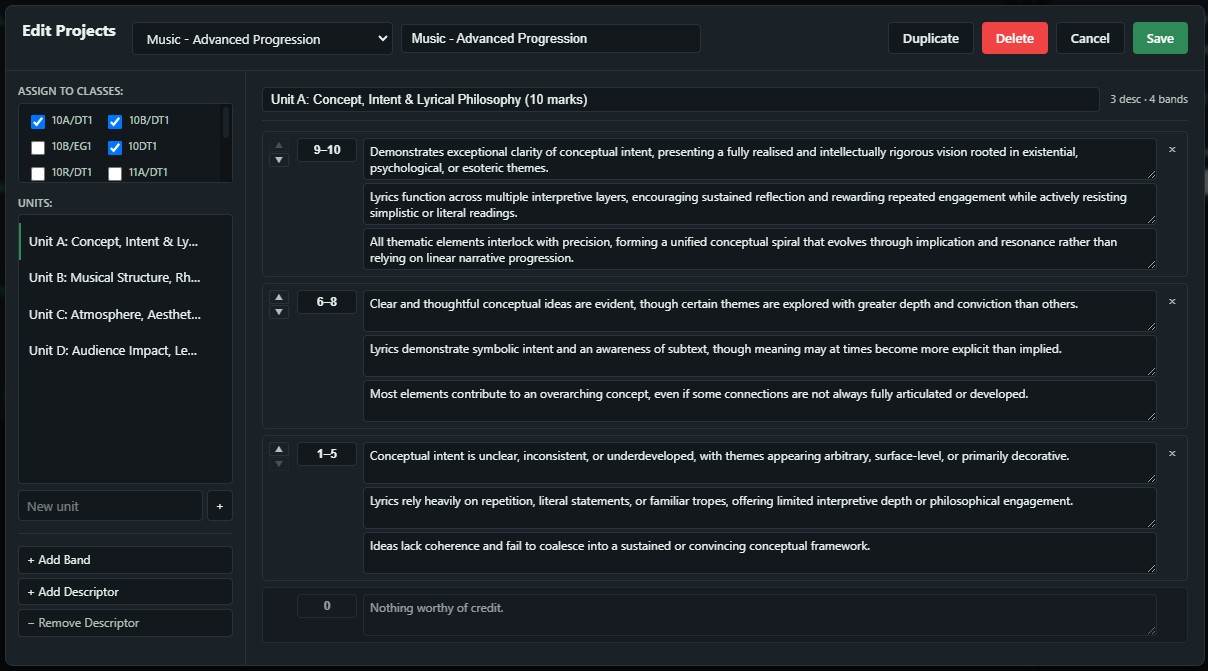The height and width of the screenshot is (671, 1208).
Task: Select Unit B: Musical Structure from the list
Action: (115, 277)
